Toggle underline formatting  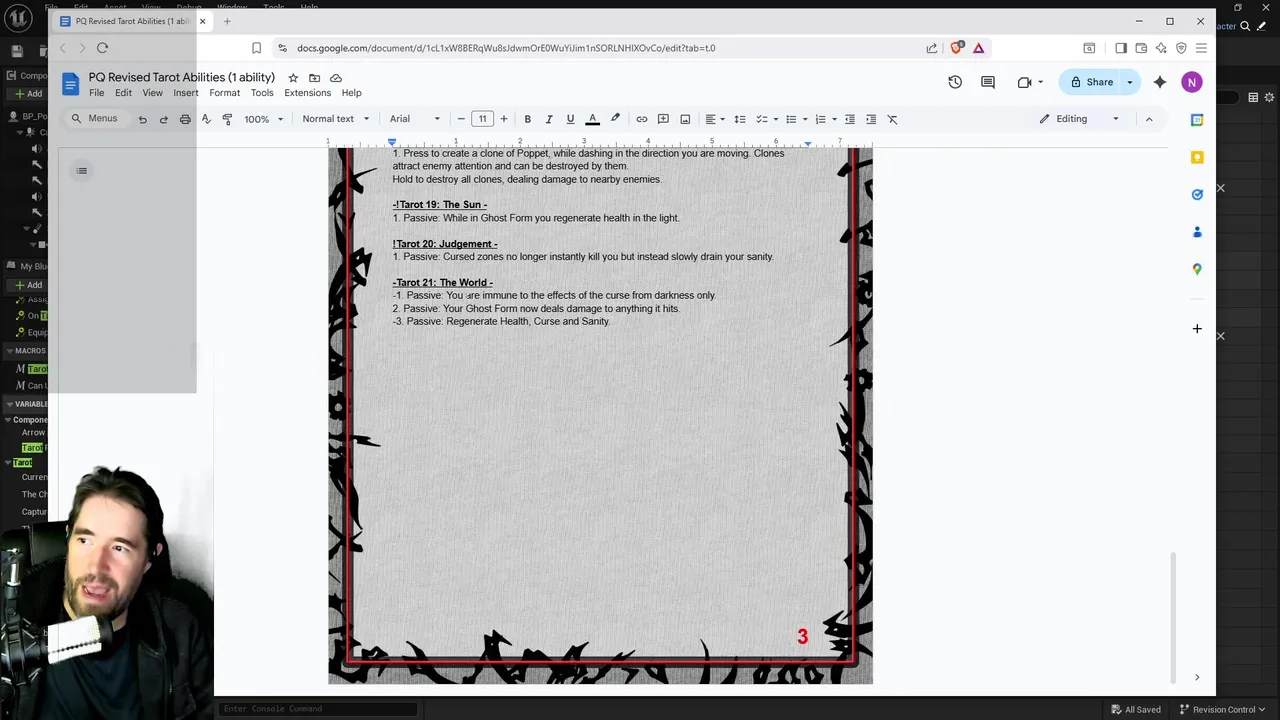pyautogui.click(x=570, y=119)
